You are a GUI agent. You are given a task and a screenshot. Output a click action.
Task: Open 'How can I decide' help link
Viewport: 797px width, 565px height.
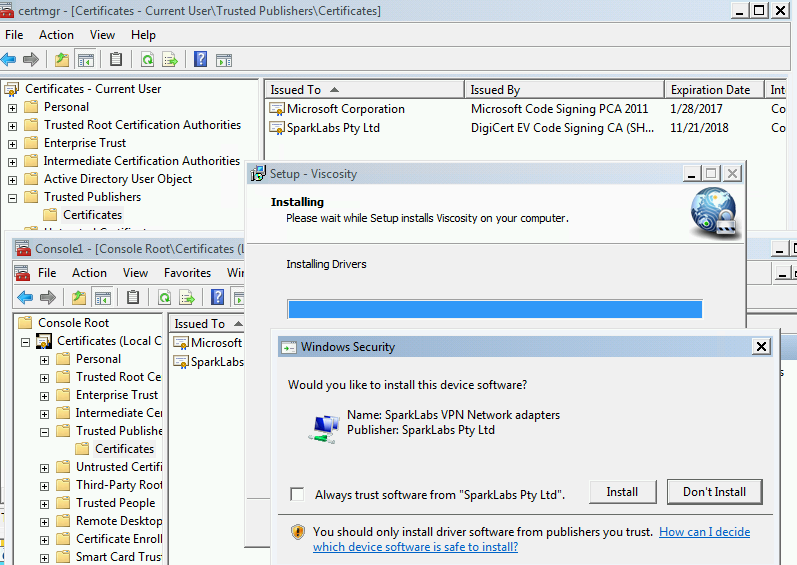pos(532,539)
